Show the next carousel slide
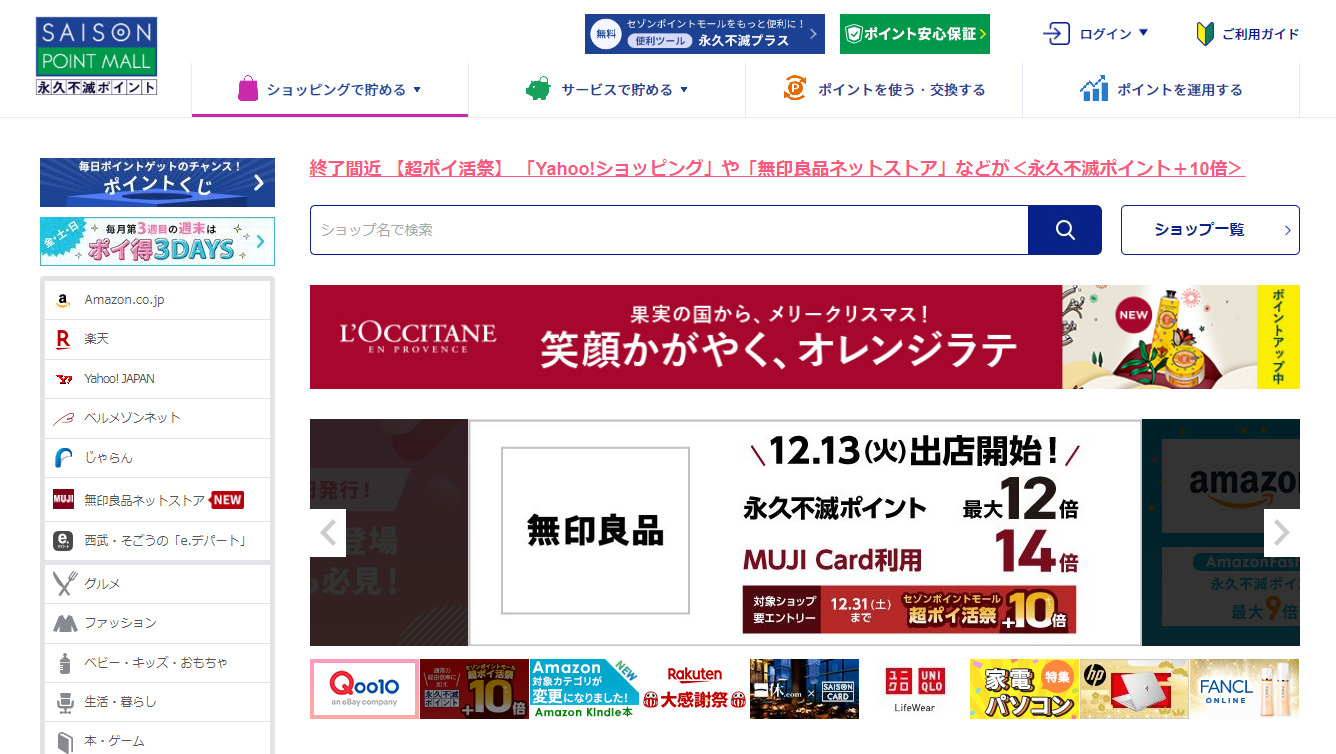This screenshot has width=1336, height=754. tap(1282, 533)
